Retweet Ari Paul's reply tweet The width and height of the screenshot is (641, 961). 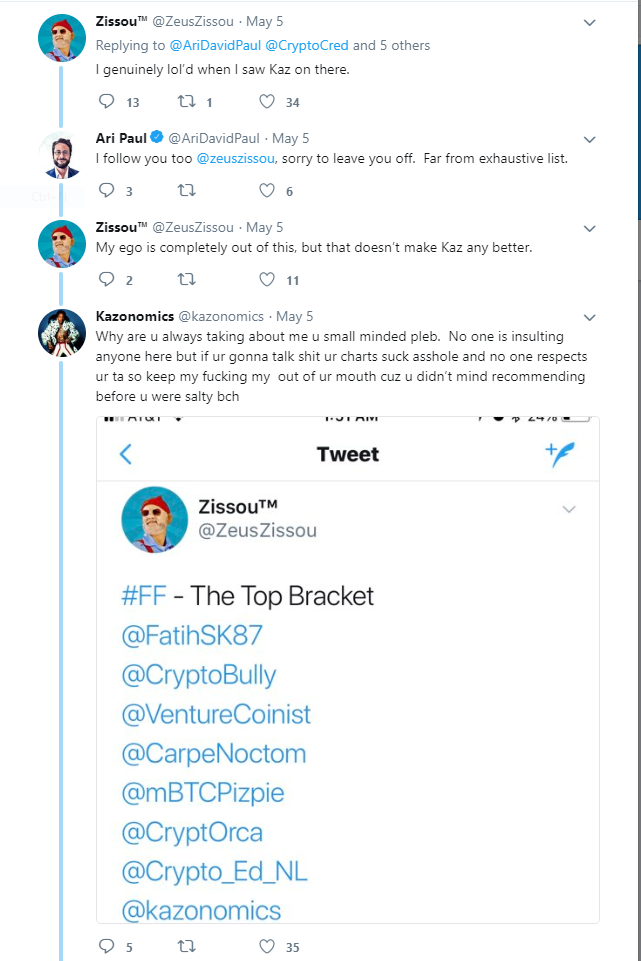point(187,191)
